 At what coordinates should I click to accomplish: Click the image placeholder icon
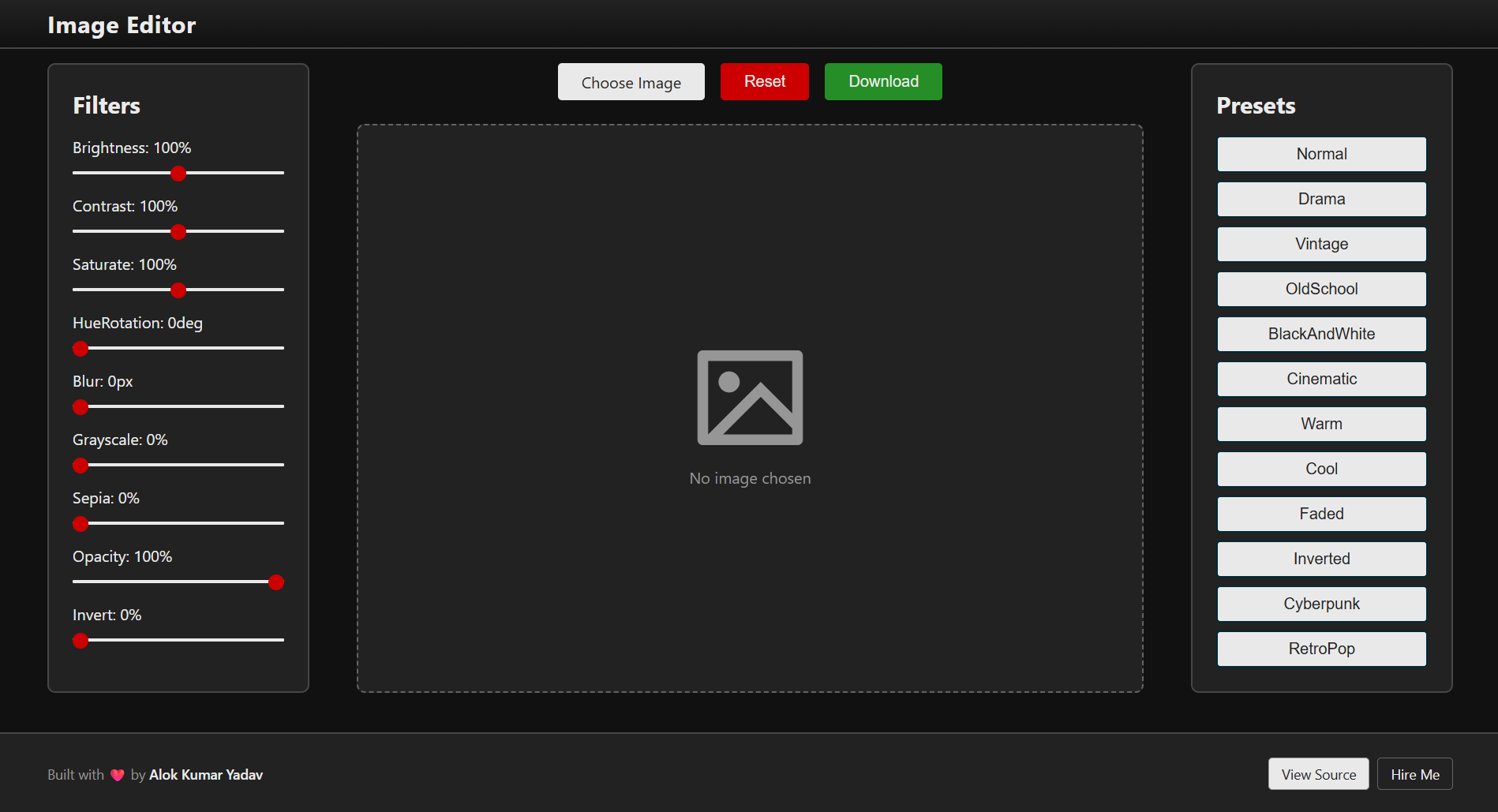tap(748, 397)
